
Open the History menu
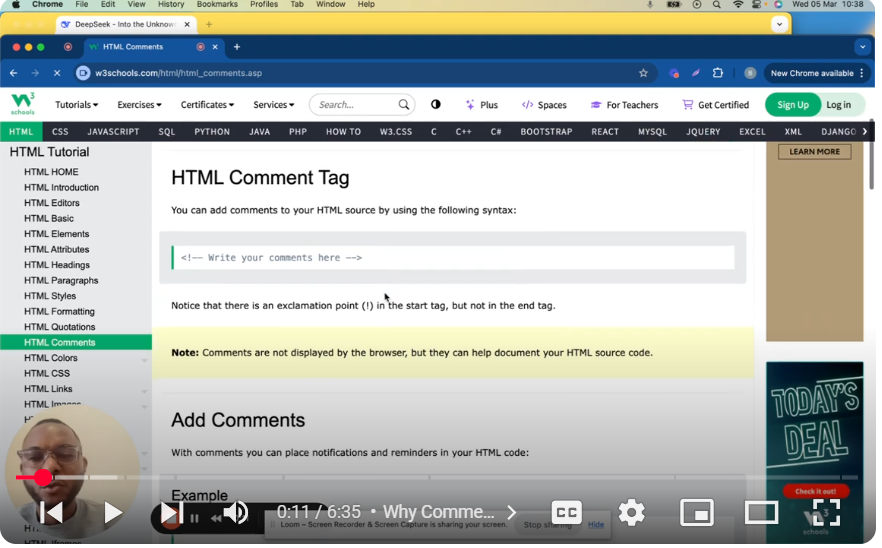[x=171, y=5]
